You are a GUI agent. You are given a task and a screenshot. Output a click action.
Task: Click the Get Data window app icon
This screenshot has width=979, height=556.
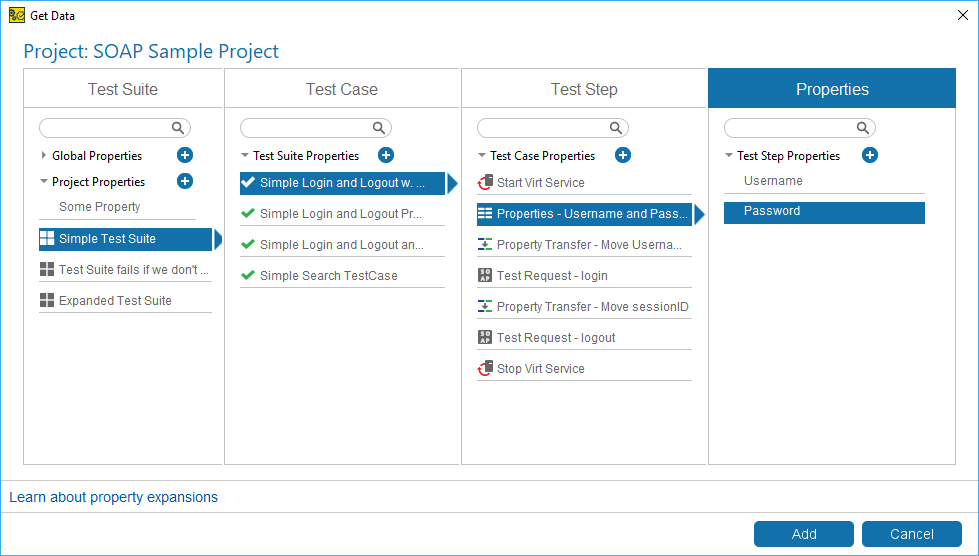tap(17, 16)
